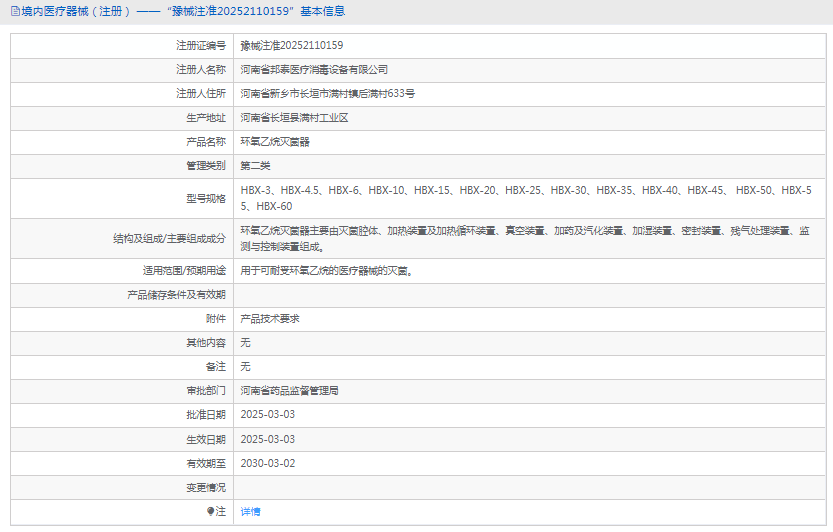The image size is (833, 532).
Task: Click the 结构及组成/主要组成成分 label
Action: pyautogui.click(x=169, y=239)
